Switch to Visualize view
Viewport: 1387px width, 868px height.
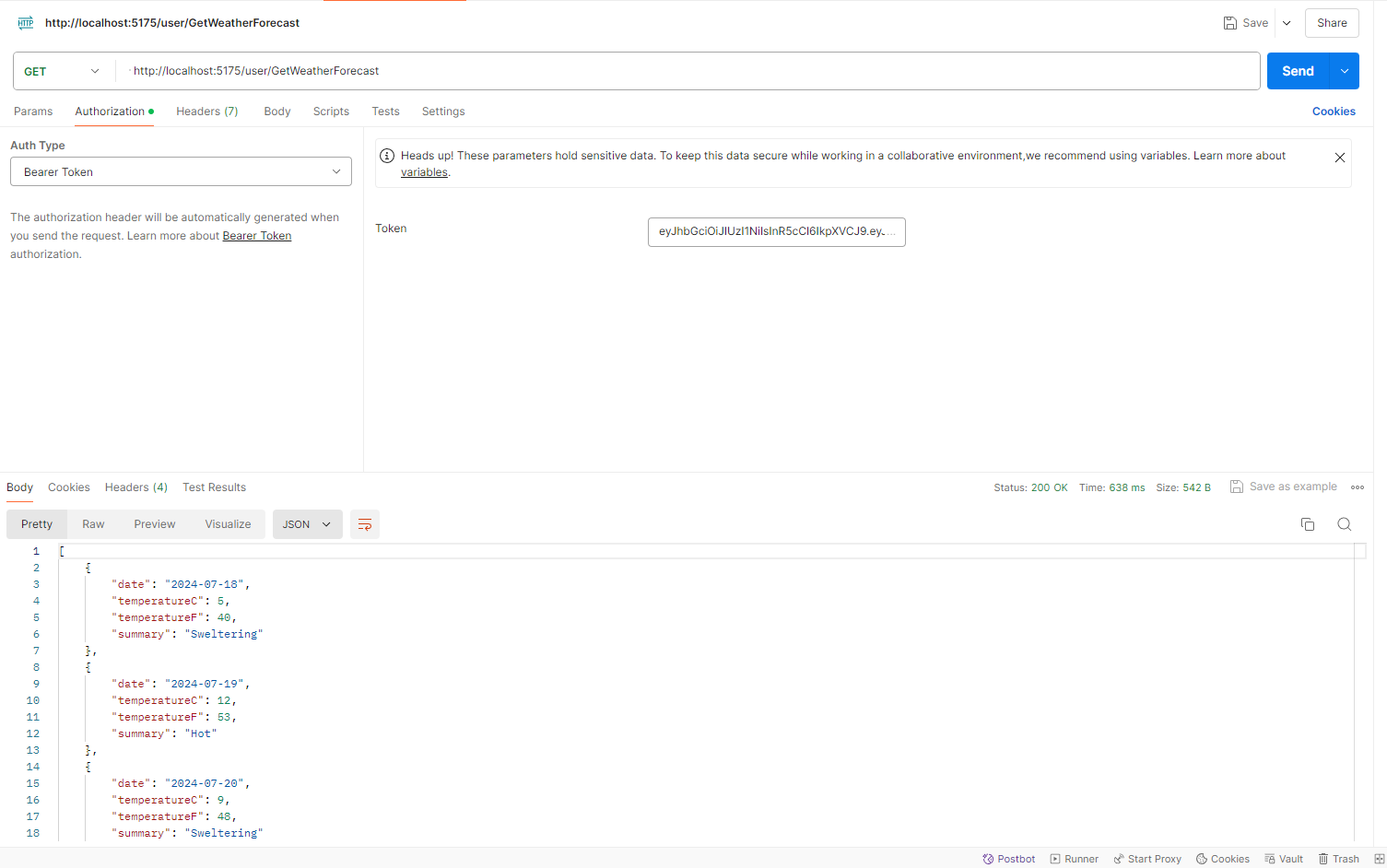click(228, 524)
